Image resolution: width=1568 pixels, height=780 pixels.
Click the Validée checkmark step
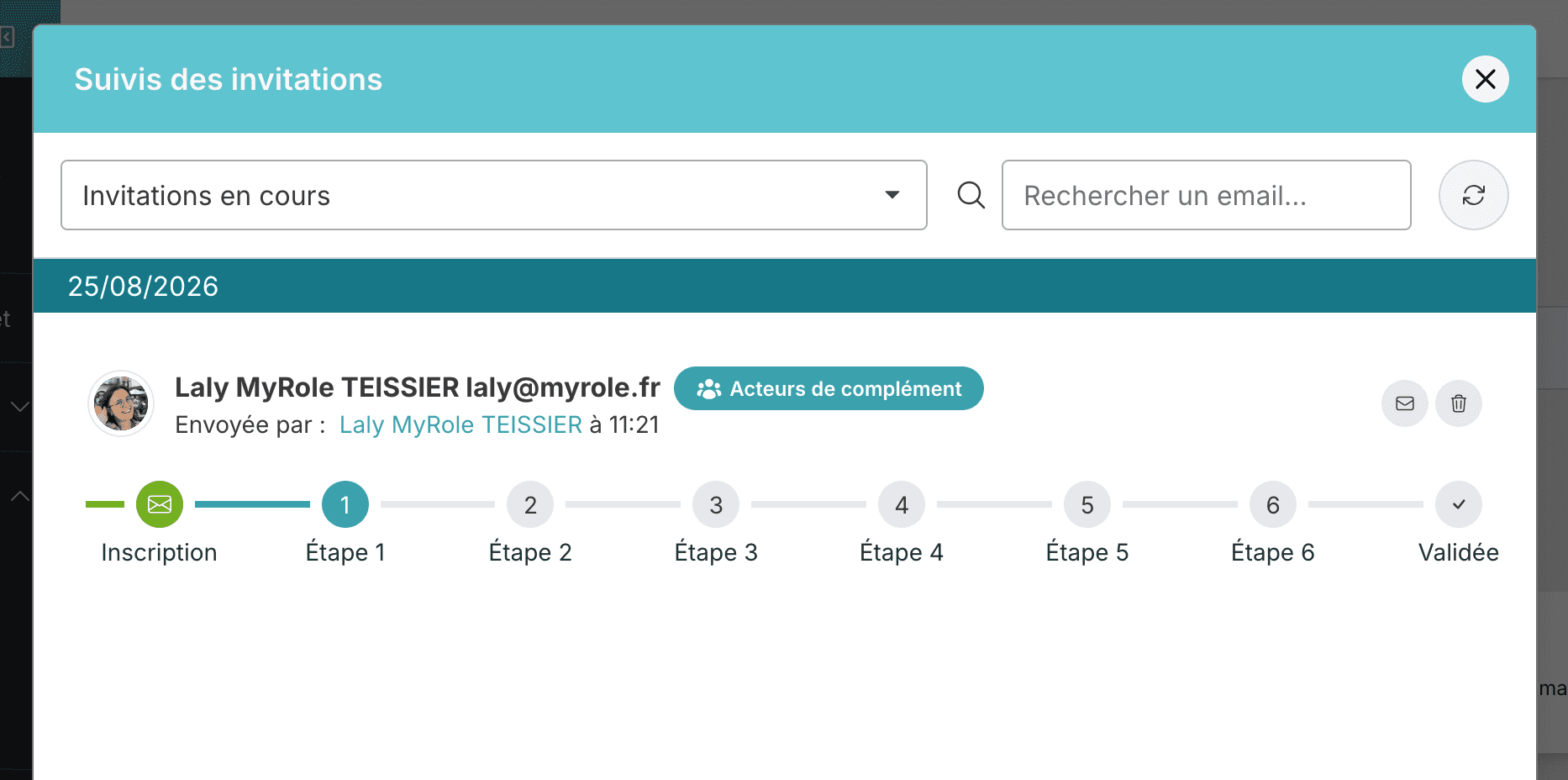click(1459, 504)
